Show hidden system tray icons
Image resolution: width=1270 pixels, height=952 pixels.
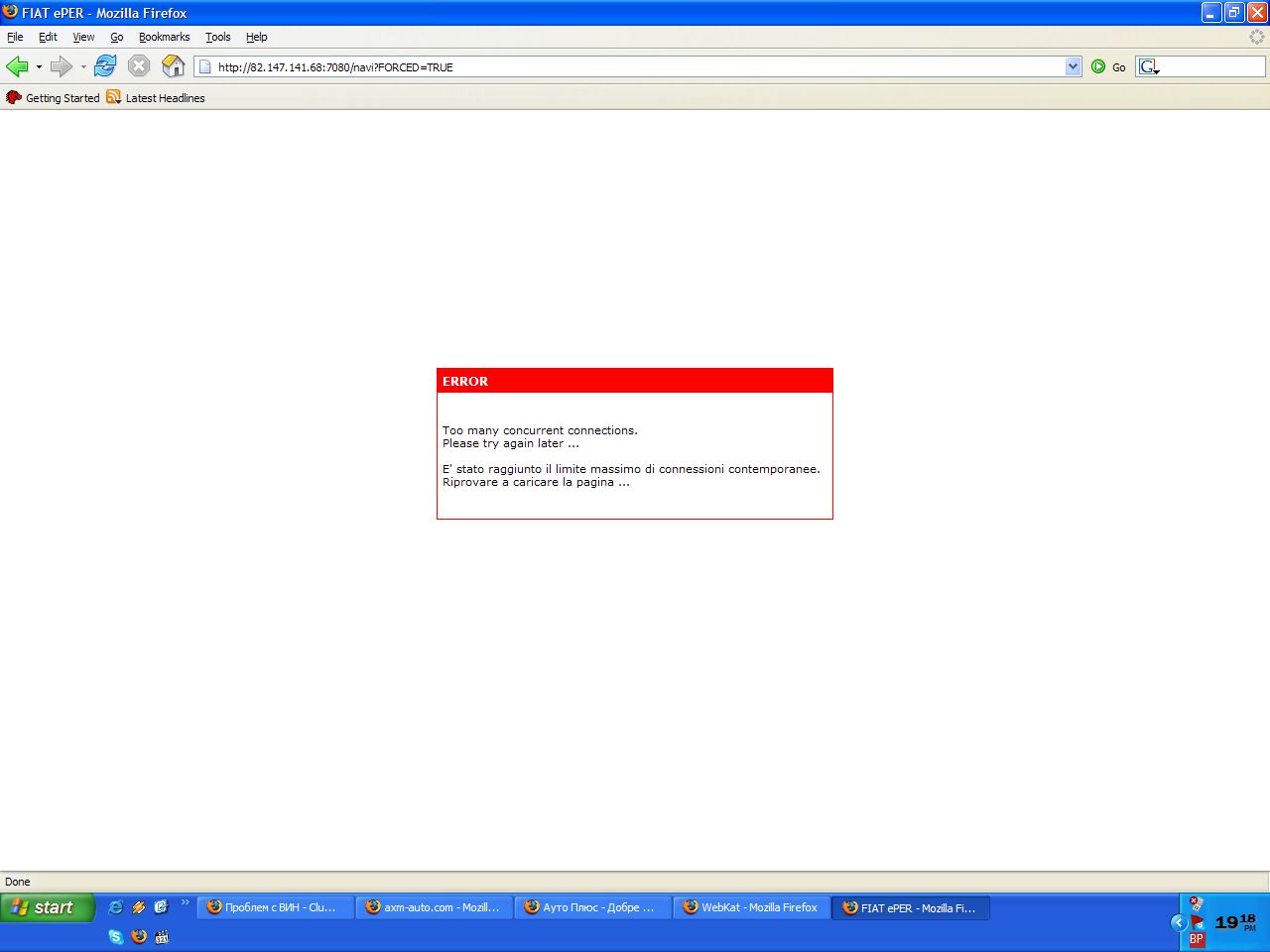pyautogui.click(x=1179, y=922)
